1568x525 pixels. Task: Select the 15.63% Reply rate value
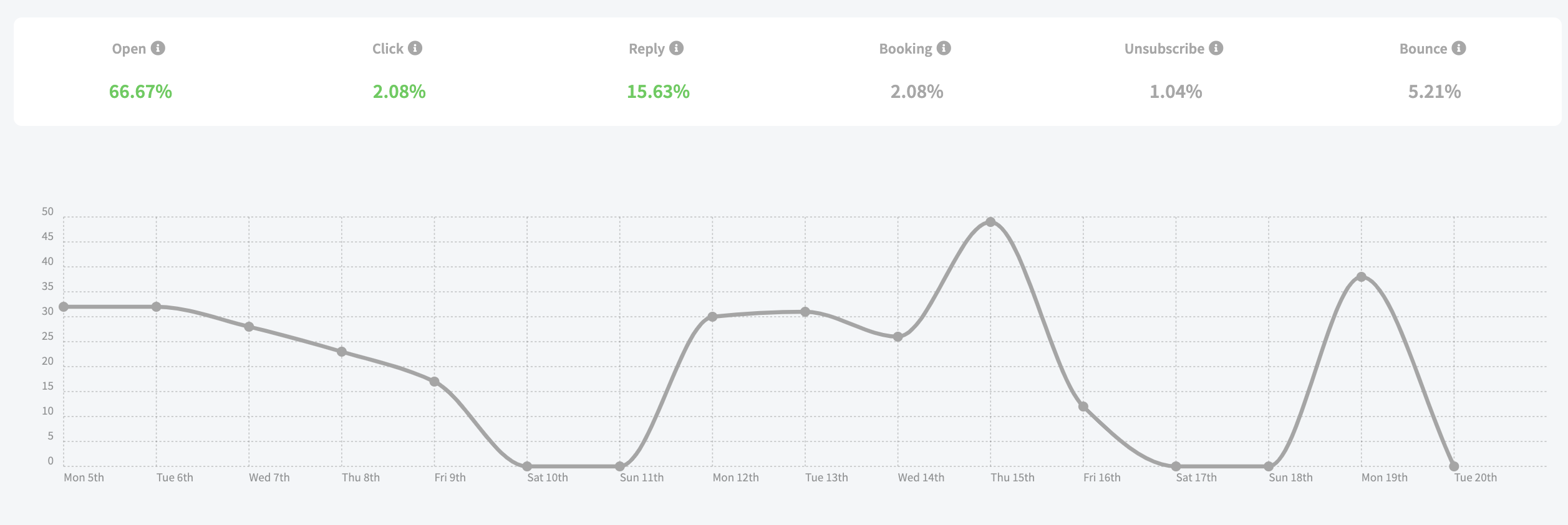(x=658, y=92)
